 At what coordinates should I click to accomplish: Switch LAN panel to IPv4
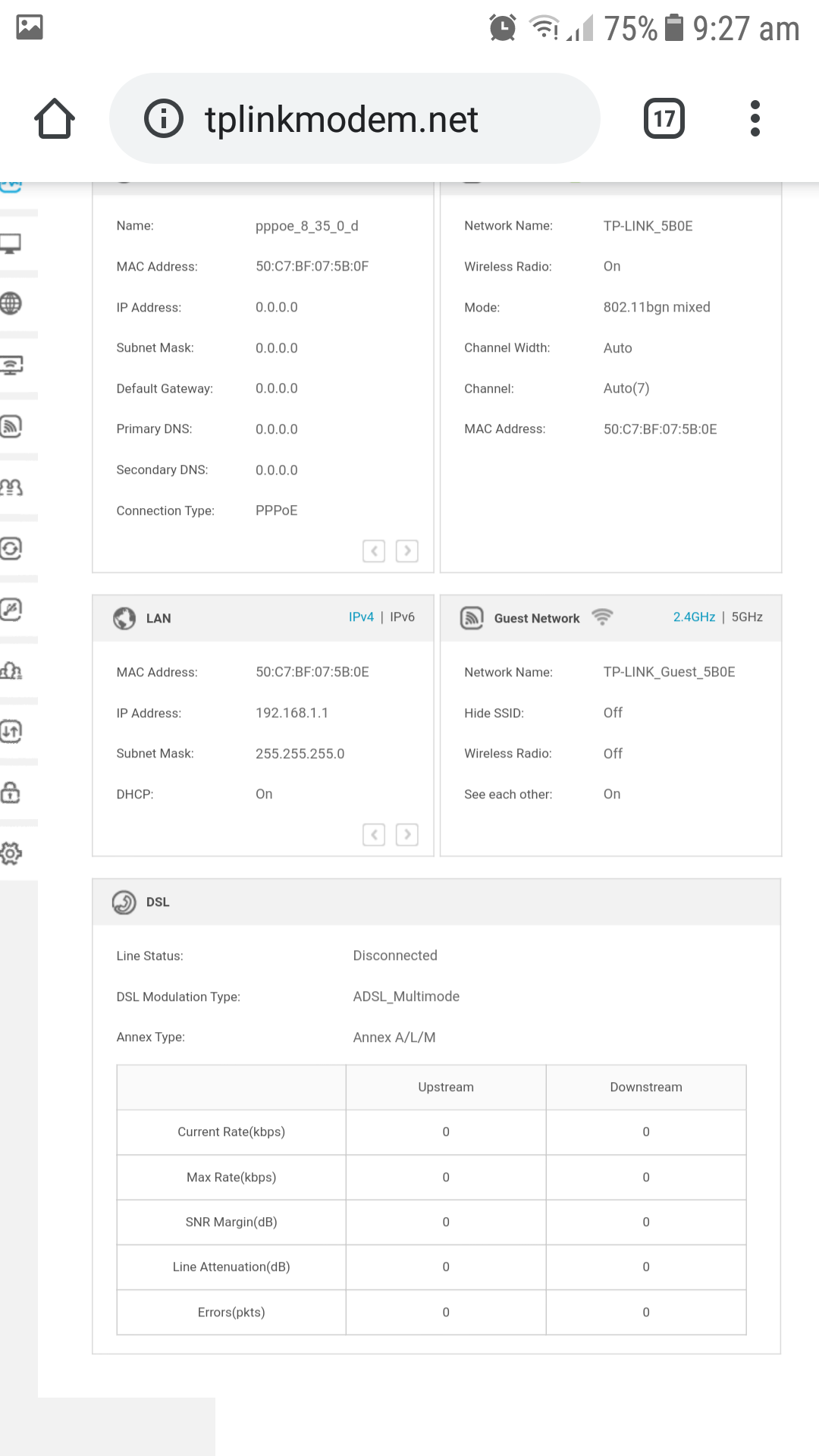point(361,617)
